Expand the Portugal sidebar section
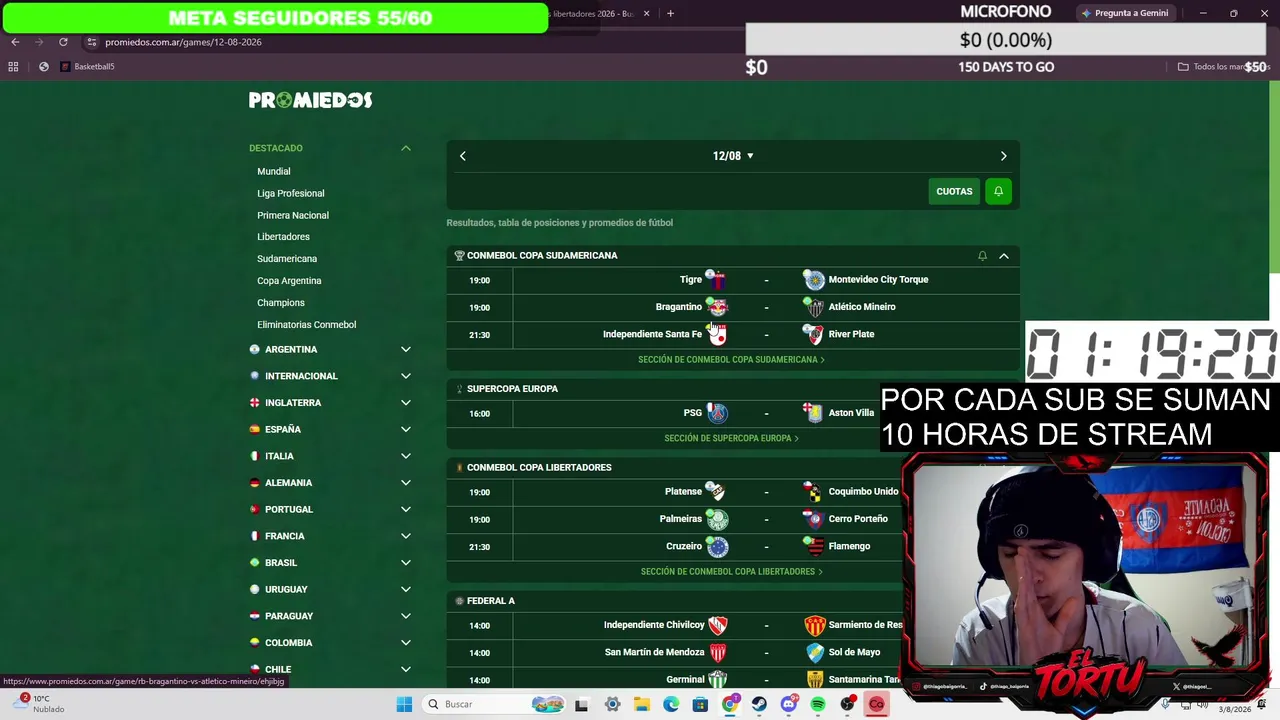The width and height of the screenshot is (1280, 720). tap(406, 509)
